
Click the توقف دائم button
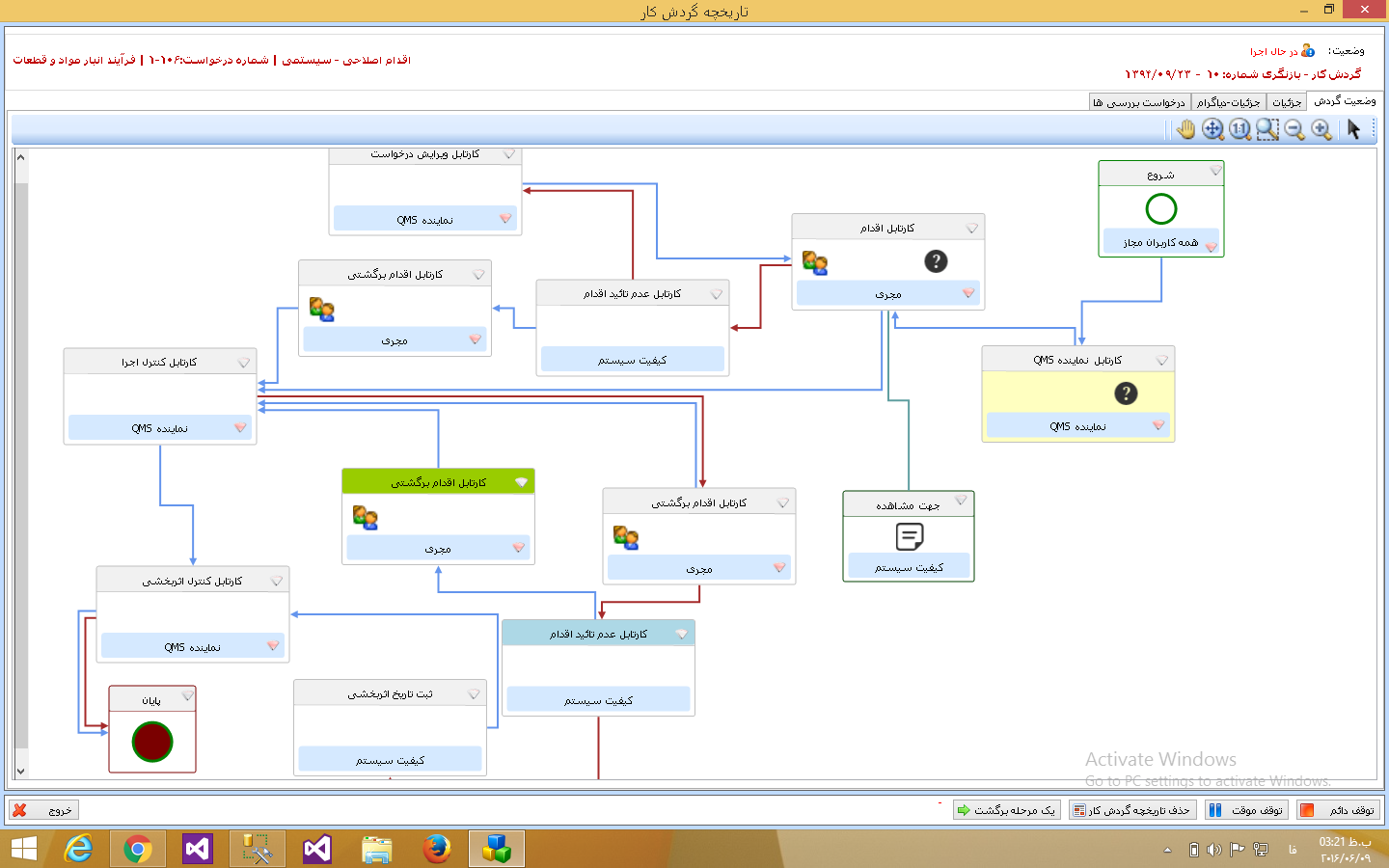point(1339,810)
